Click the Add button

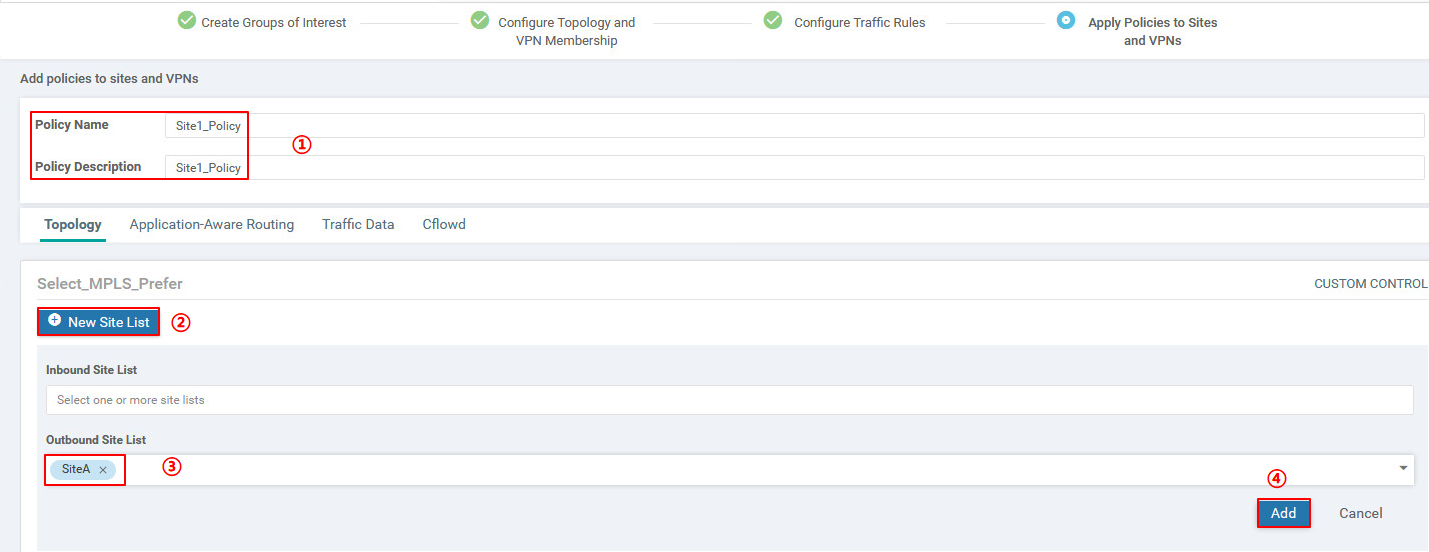coord(1283,513)
